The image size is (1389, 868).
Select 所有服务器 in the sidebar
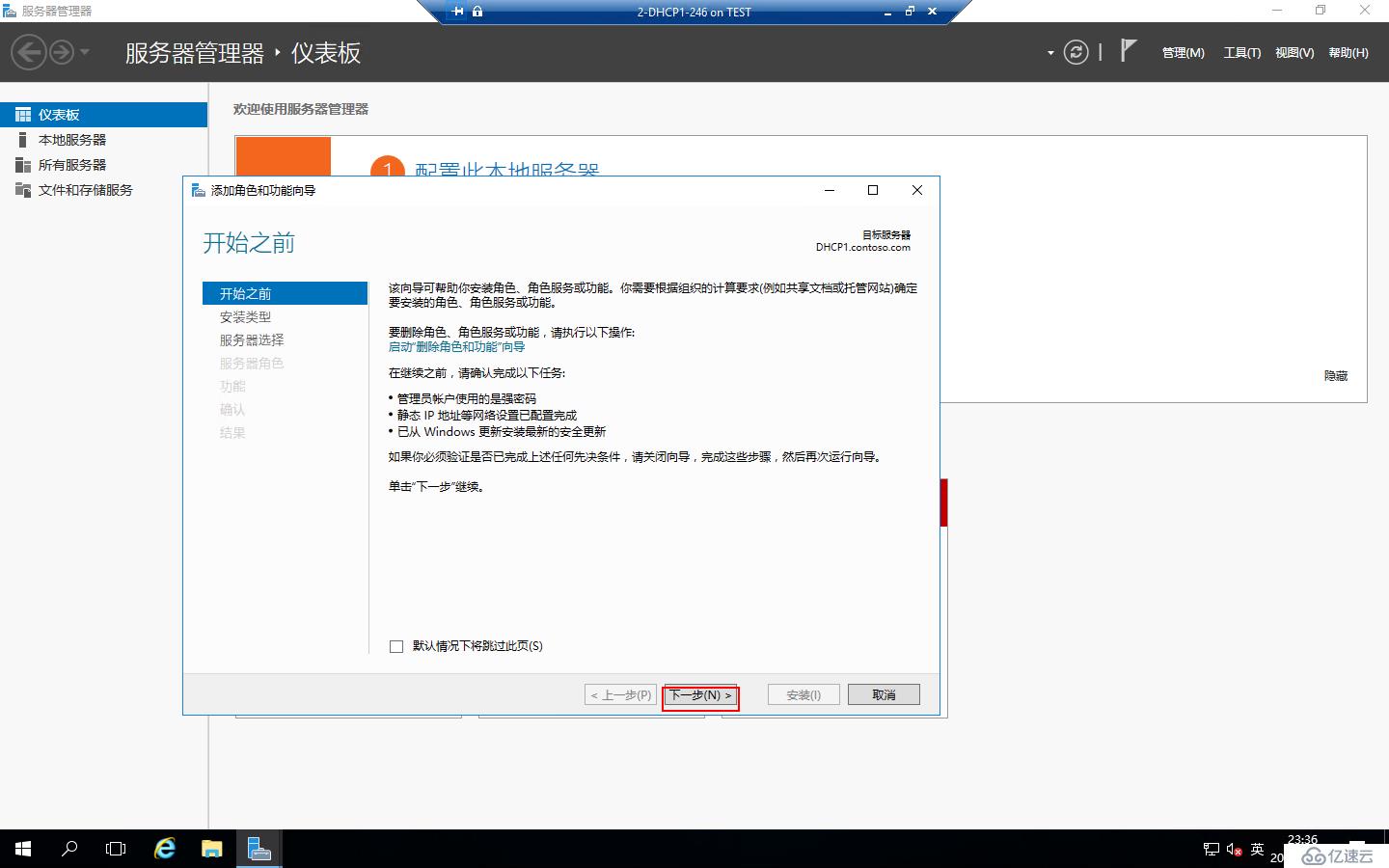pos(103,165)
